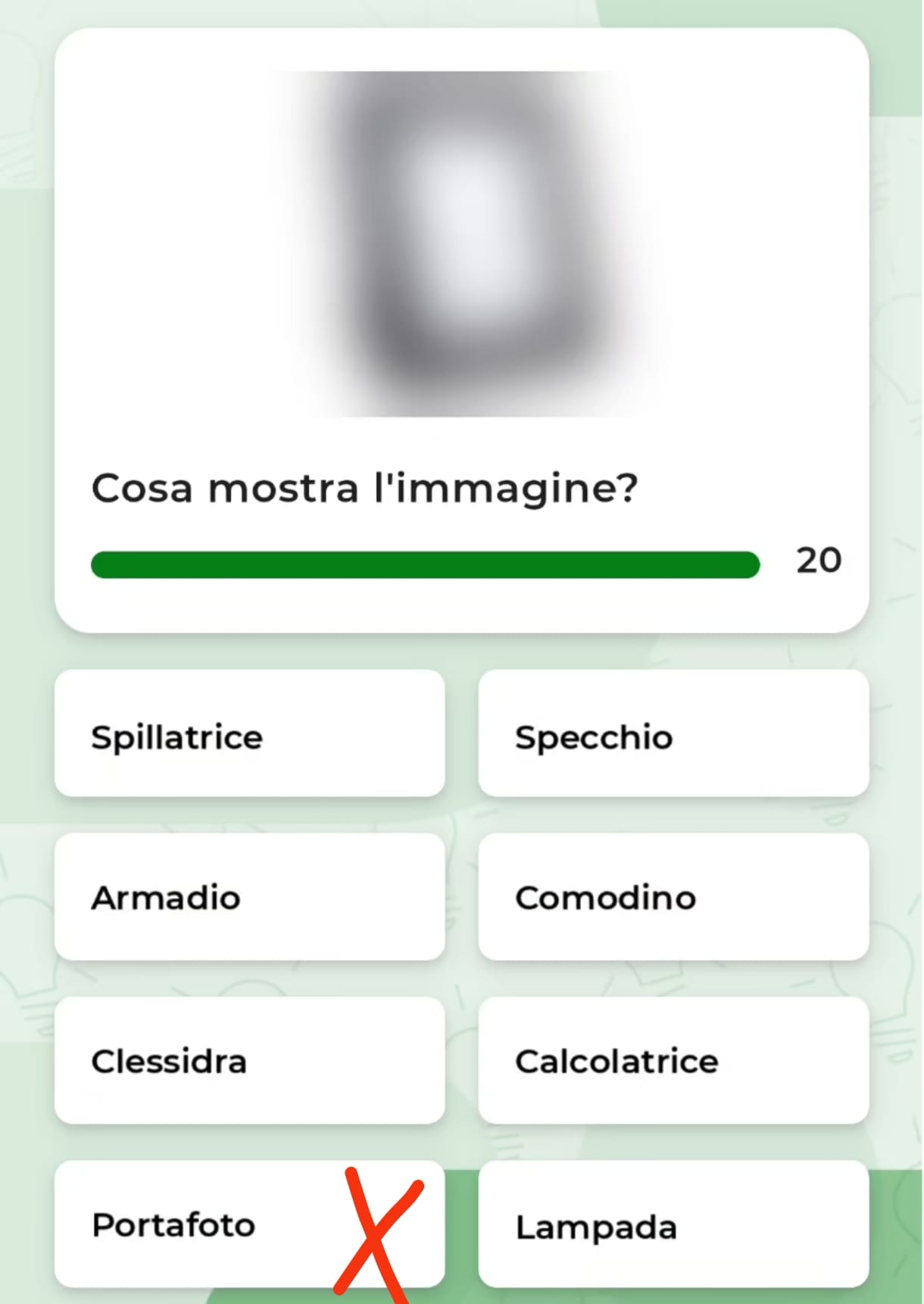The image size is (924, 1304).
Task: Select the Calcolatrice option
Action: pyautogui.click(x=673, y=1060)
